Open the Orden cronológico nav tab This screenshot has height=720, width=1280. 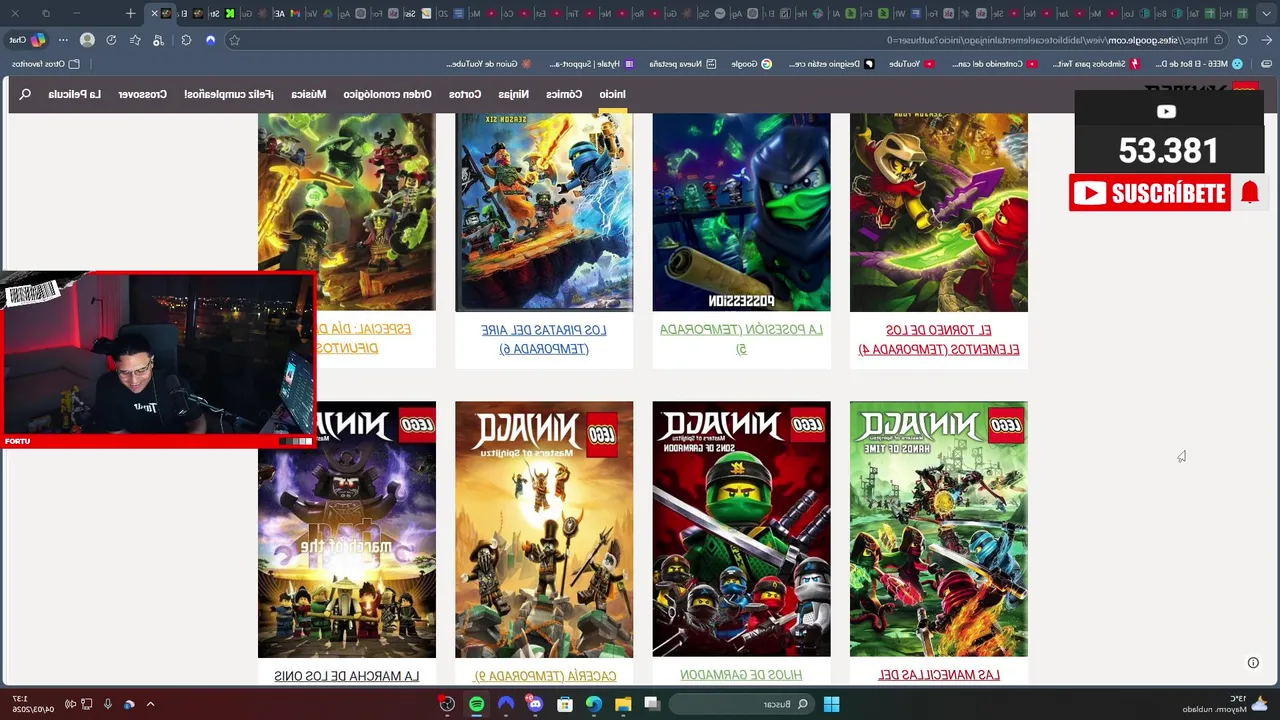click(x=388, y=94)
